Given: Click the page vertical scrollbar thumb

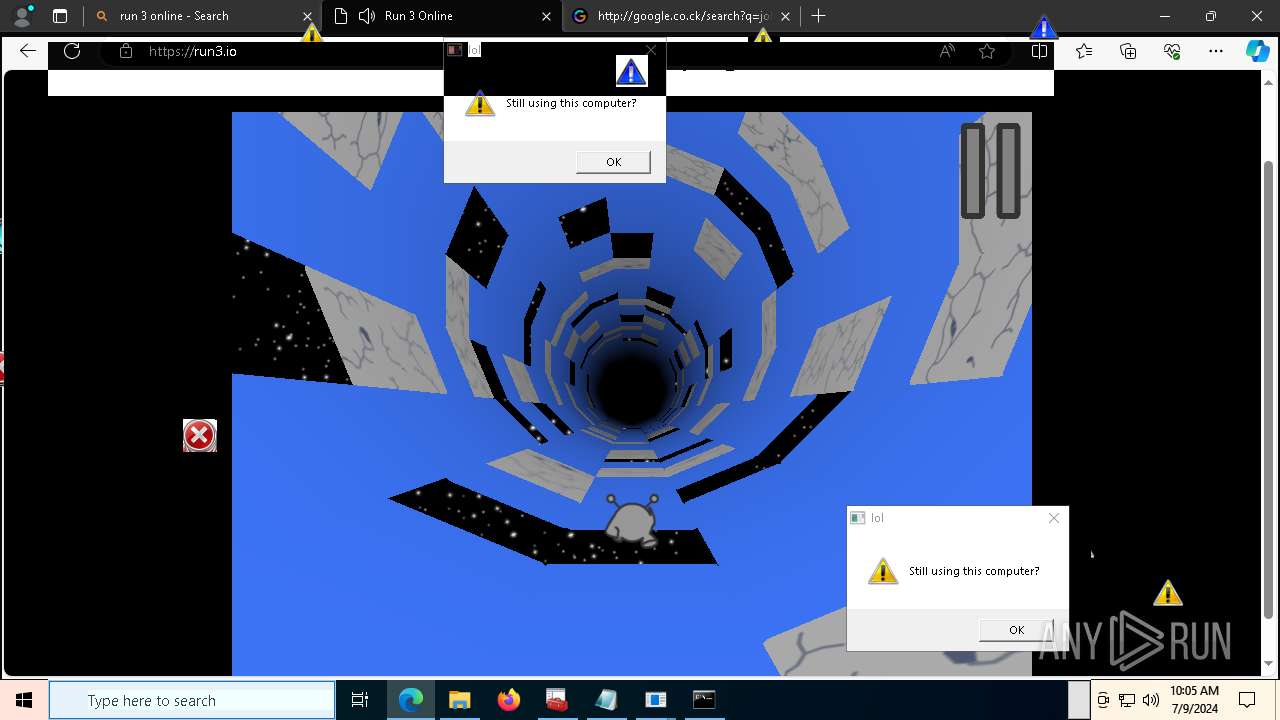Looking at the screenshot, I should 1269,388.
